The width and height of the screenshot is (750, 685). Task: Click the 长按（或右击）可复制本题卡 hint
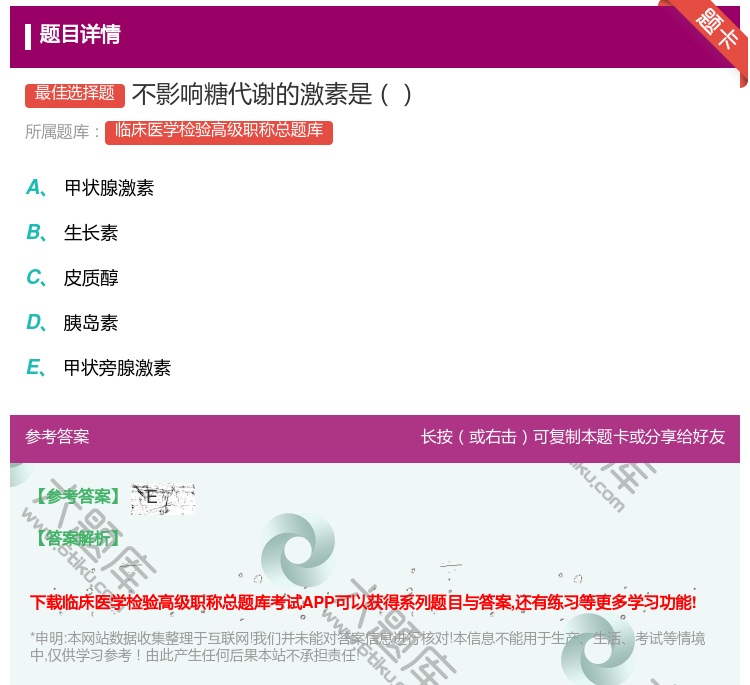click(x=573, y=437)
